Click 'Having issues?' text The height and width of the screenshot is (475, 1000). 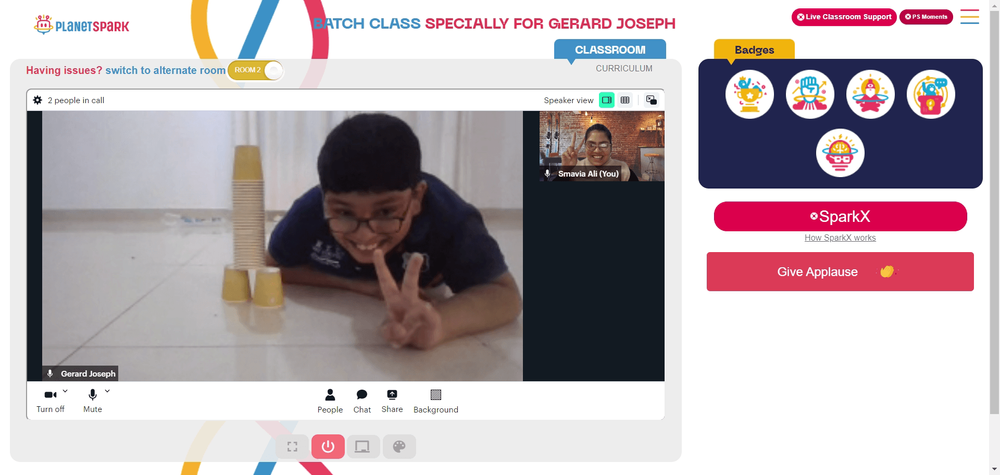pyautogui.click(x=64, y=70)
